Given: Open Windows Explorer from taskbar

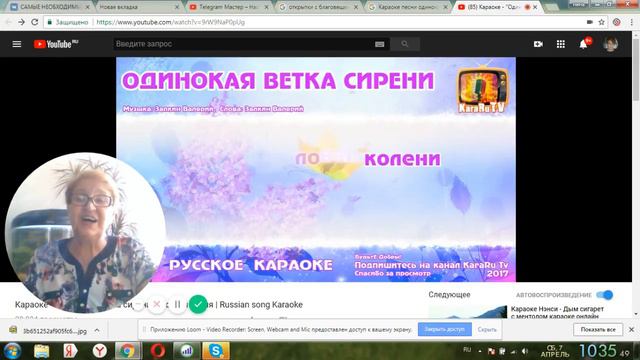Looking at the screenshot, I should 41,351.
